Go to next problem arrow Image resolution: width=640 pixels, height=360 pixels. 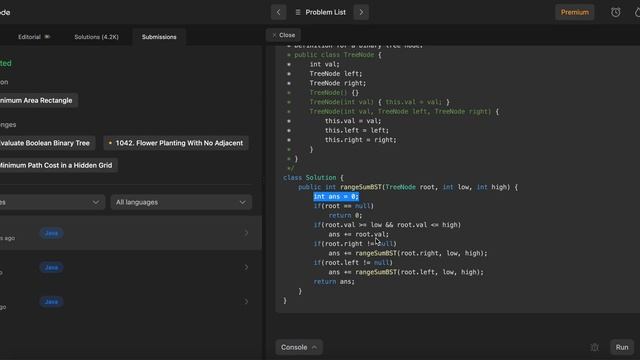pyautogui.click(x=361, y=12)
